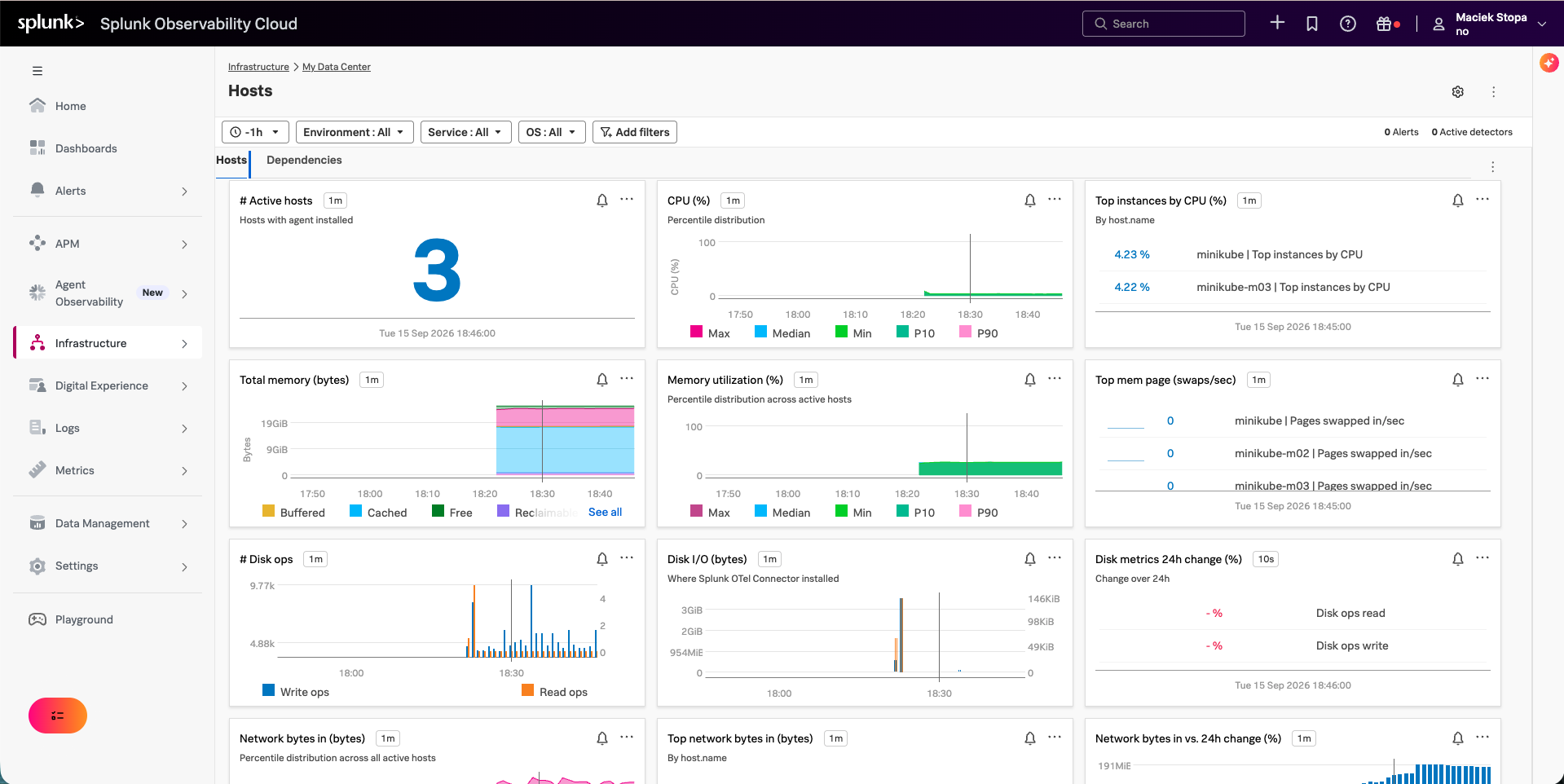Open more options on # Disk ops chart

pos(627,558)
